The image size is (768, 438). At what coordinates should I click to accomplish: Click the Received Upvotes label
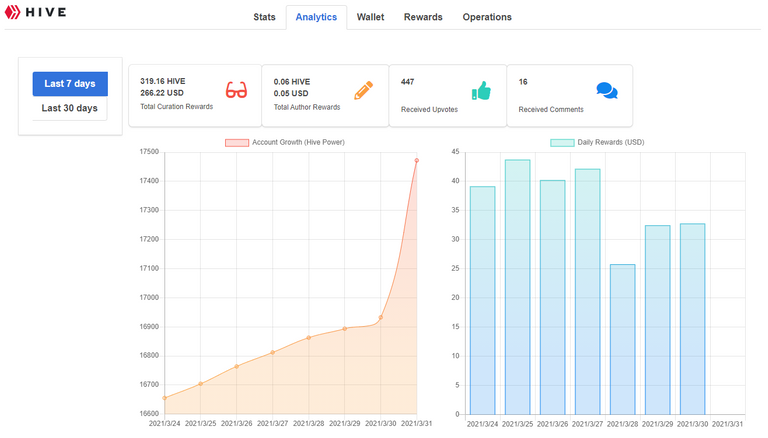coord(430,110)
